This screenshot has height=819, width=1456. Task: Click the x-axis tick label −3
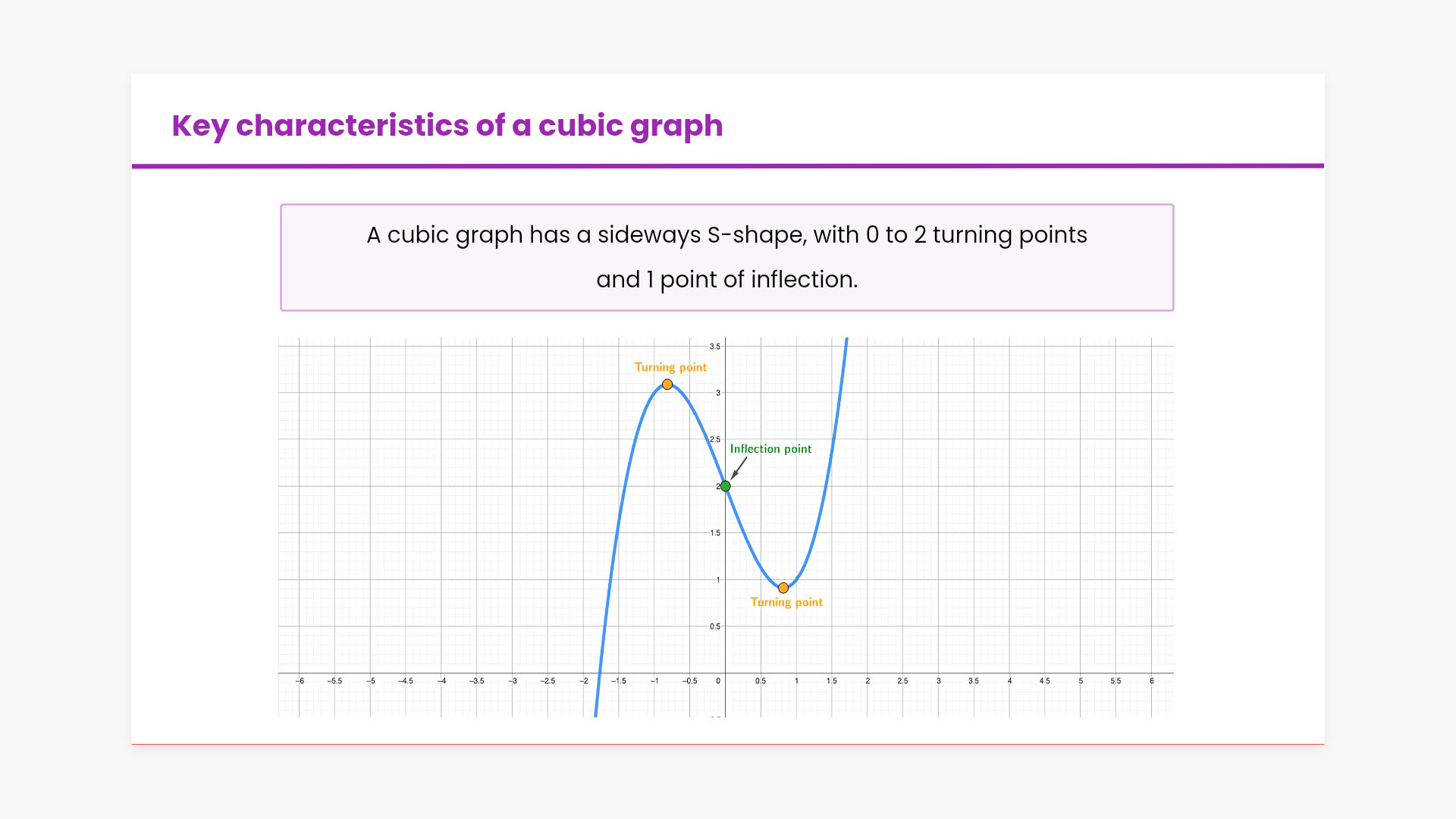[513, 681]
